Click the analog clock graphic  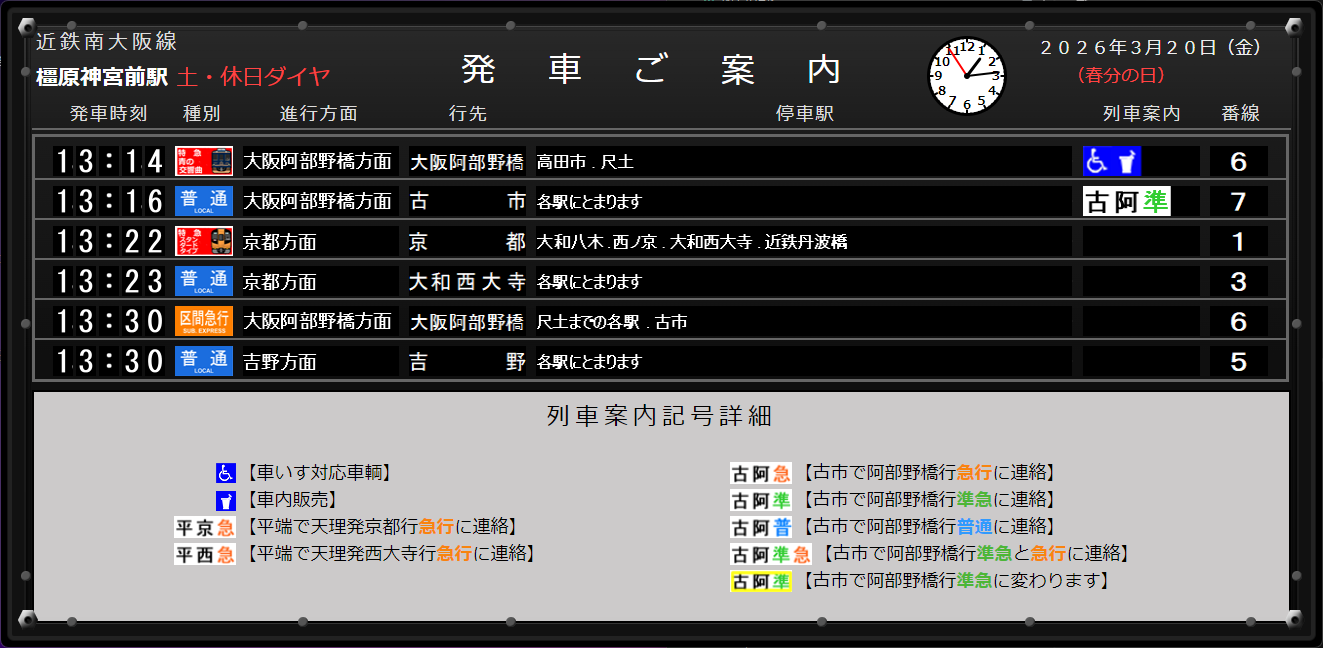click(967, 76)
